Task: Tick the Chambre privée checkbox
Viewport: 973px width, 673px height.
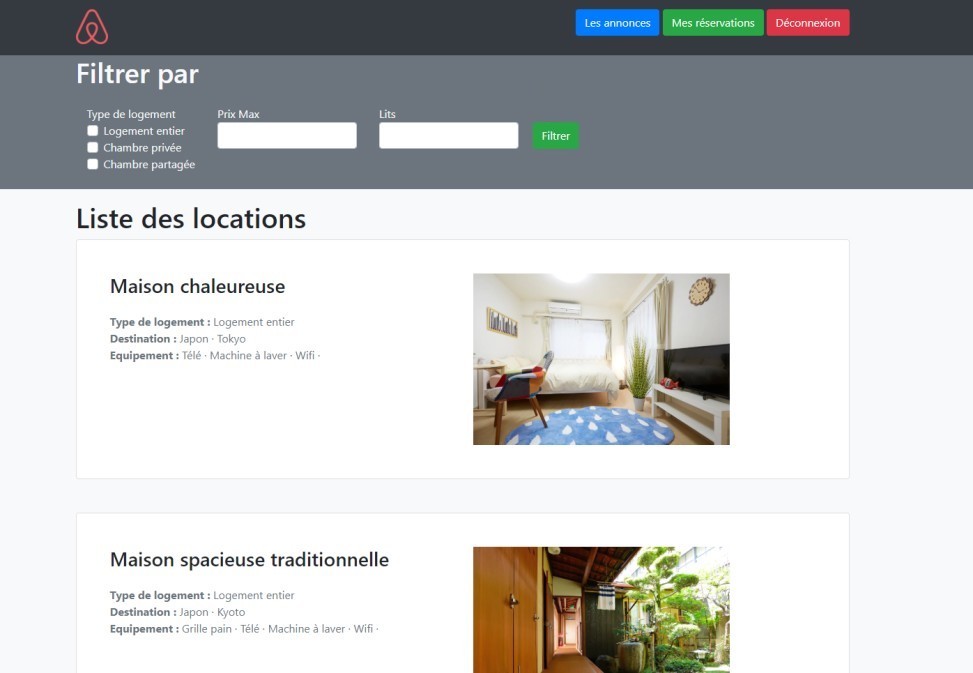Action: pyautogui.click(x=93, y=148)
